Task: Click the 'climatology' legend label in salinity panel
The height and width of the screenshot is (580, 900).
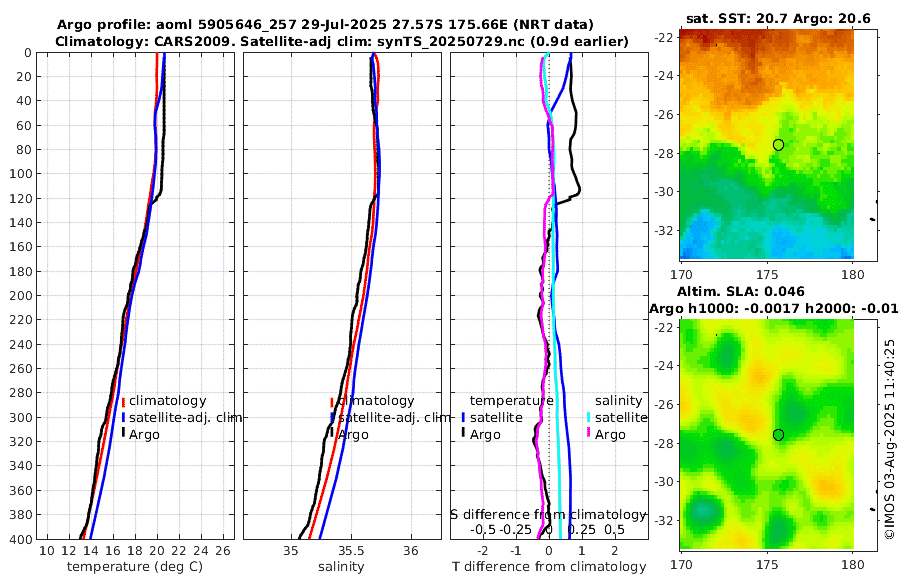Action: coord(376,401)
